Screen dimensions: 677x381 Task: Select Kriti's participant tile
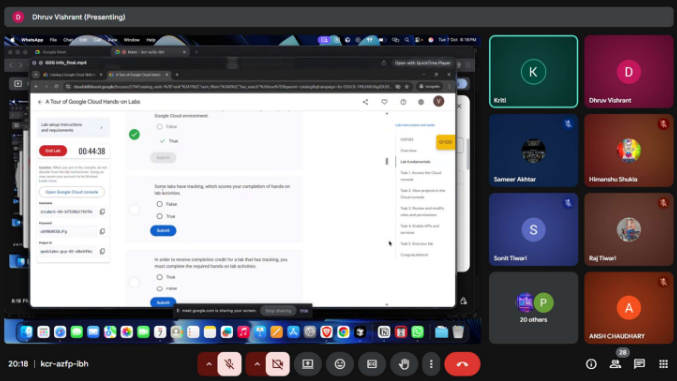(533, 71)
